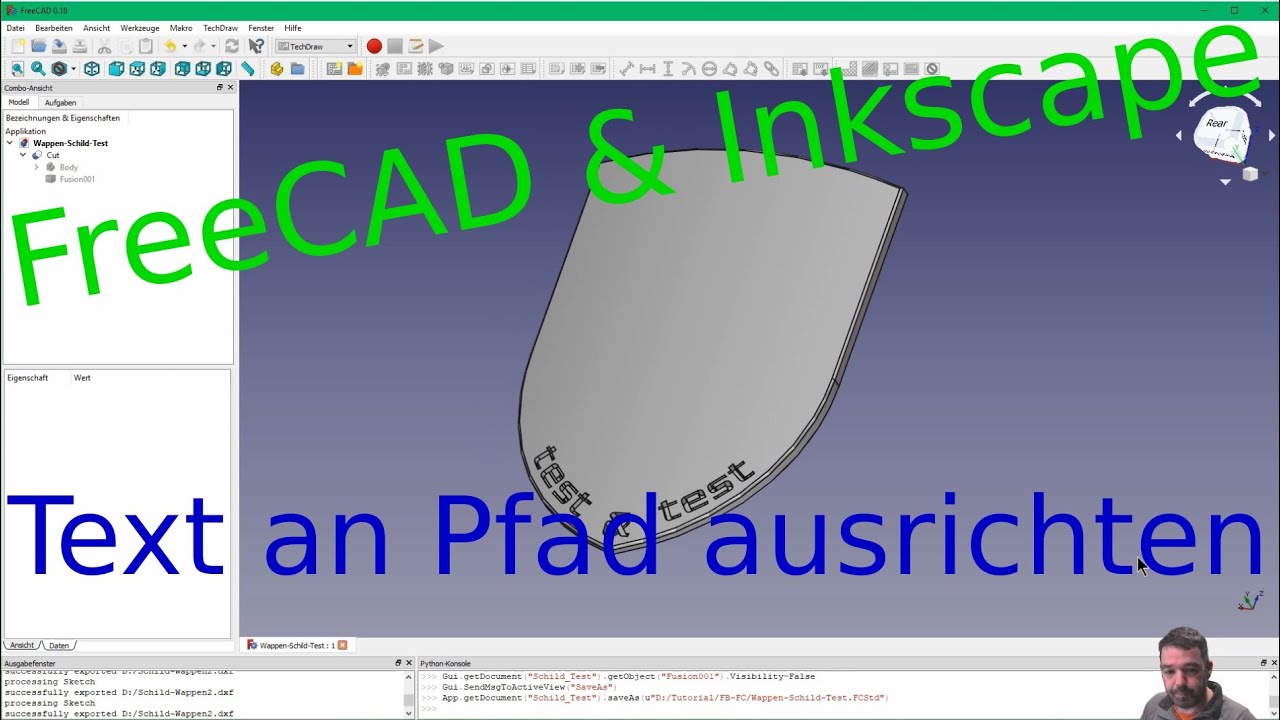The height and width of the screenshot is (720, 1280).
Task: Open the TechDraw menu
Action: 220,28
